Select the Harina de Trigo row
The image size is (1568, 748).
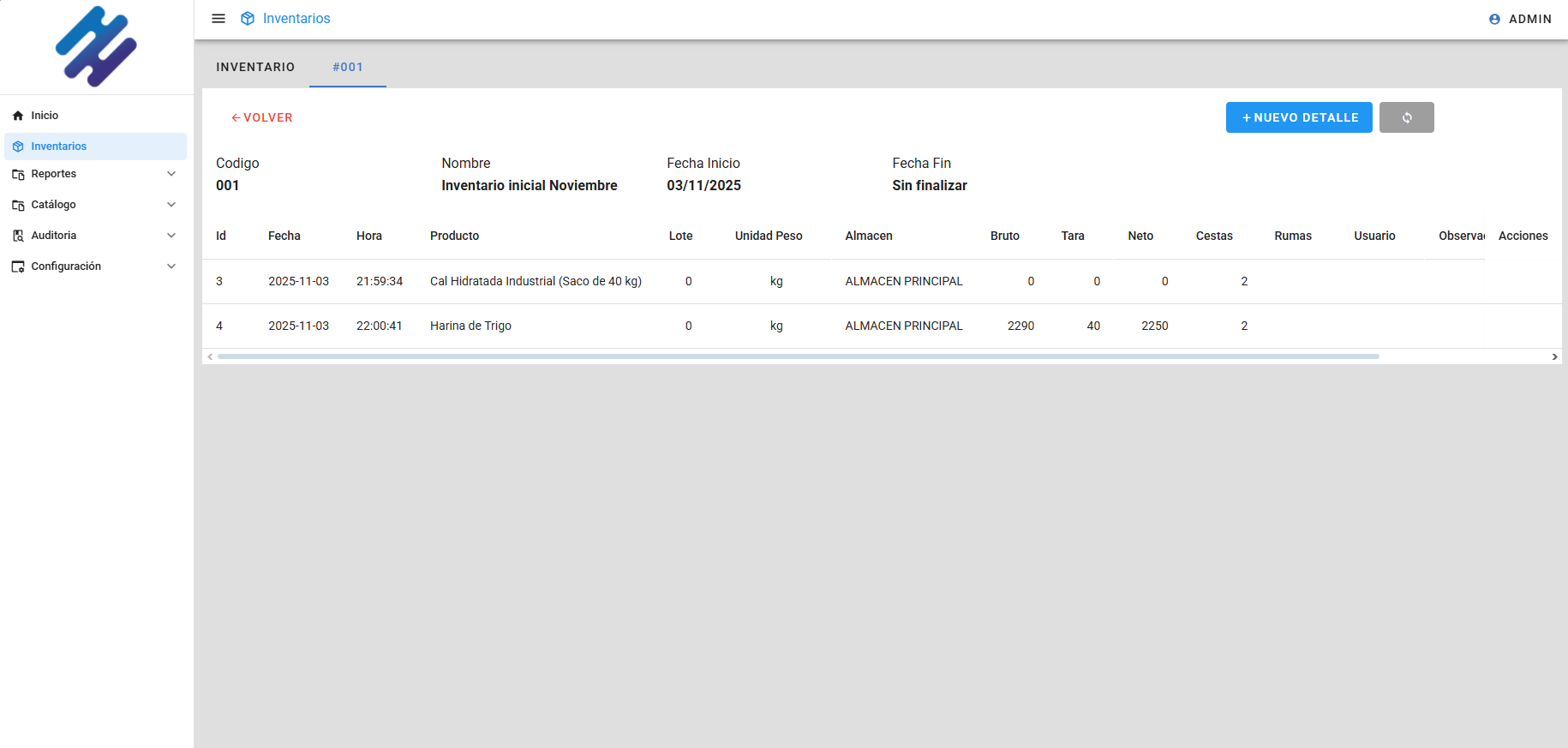click(x=470, y=326)
